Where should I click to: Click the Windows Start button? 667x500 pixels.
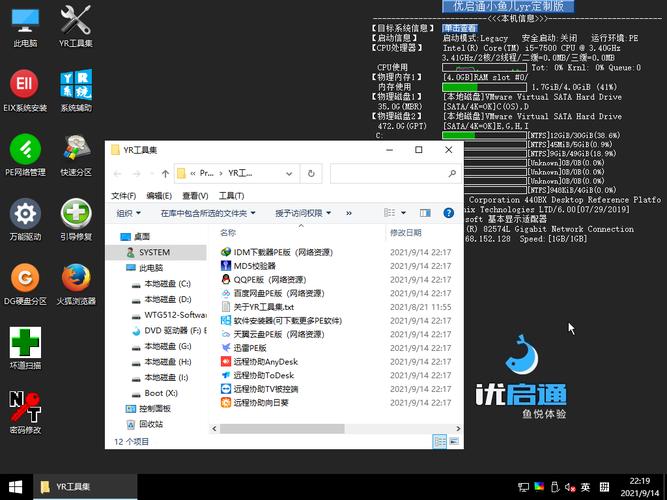click(15, 487)
